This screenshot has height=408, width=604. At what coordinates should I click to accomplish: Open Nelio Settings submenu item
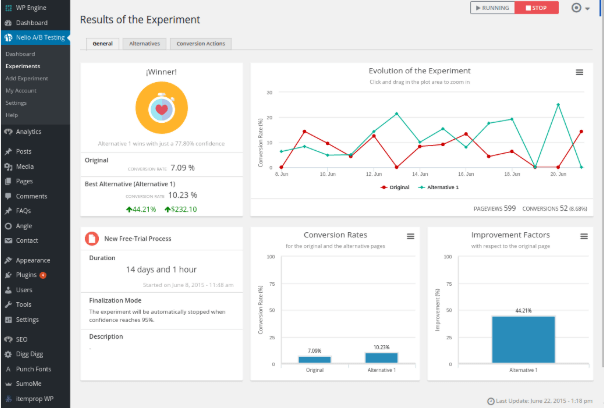(x=16, y=103)
